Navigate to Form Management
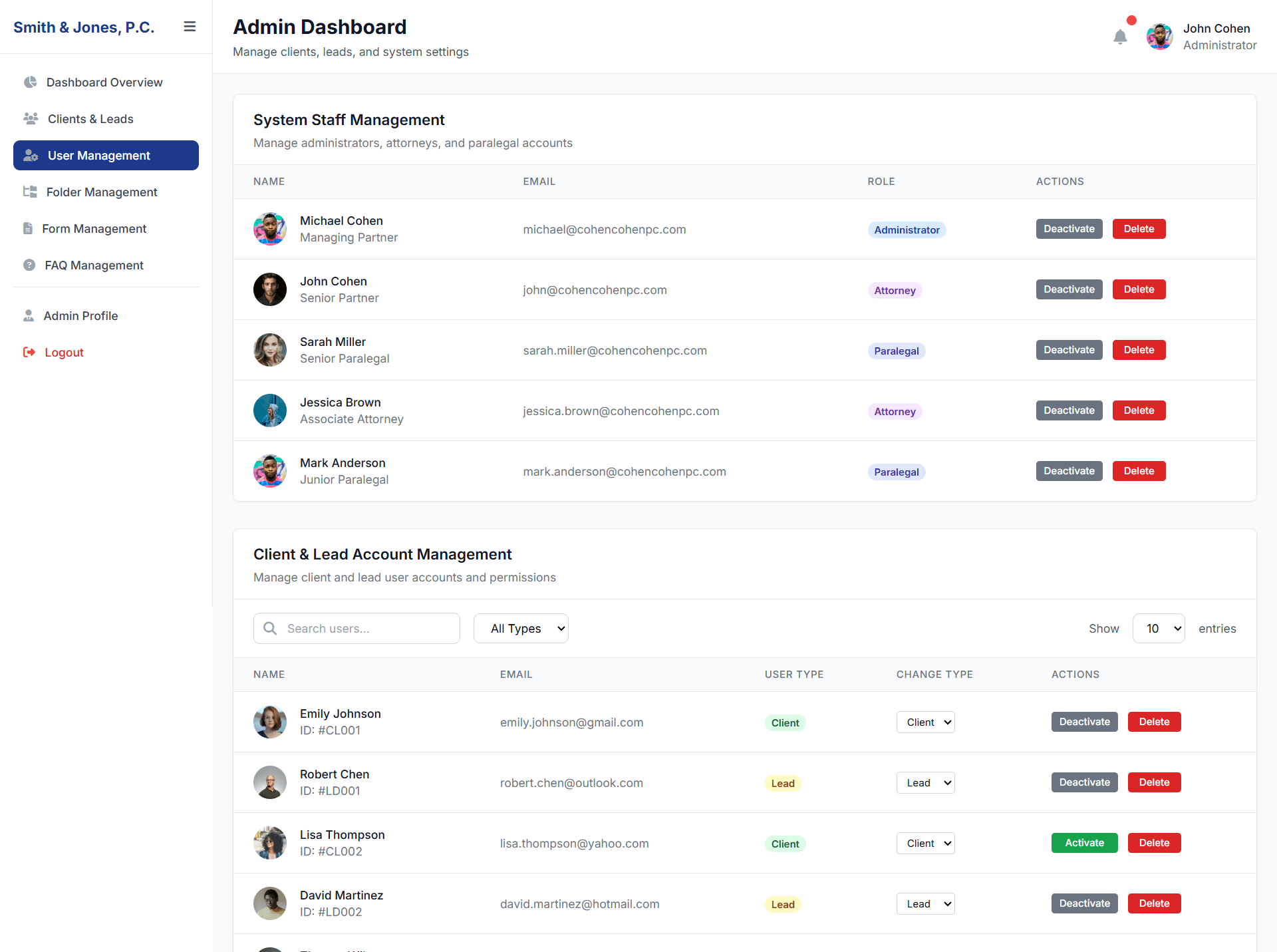 click(x=106, y=229)
